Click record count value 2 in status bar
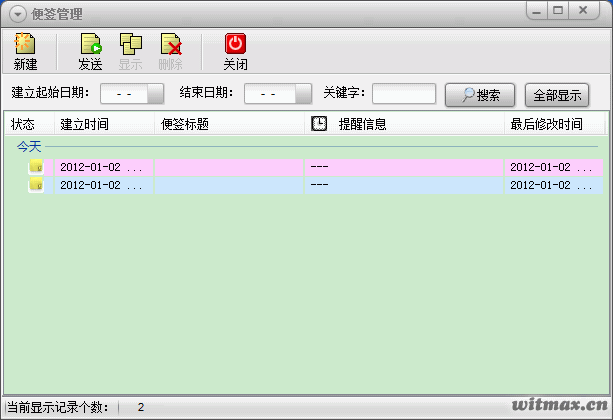 tap(141, 407)
